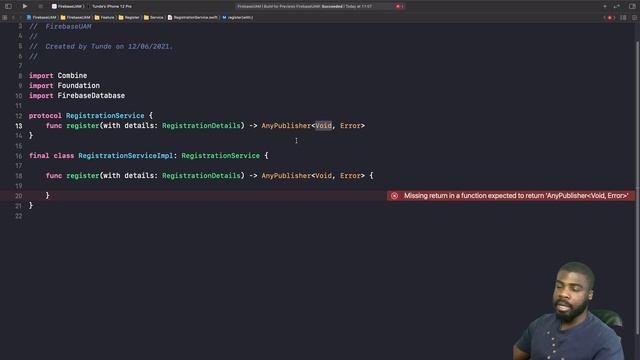Open the Missing return error message
The width and height of the screenshot is (640, 360).
(516, 196)
